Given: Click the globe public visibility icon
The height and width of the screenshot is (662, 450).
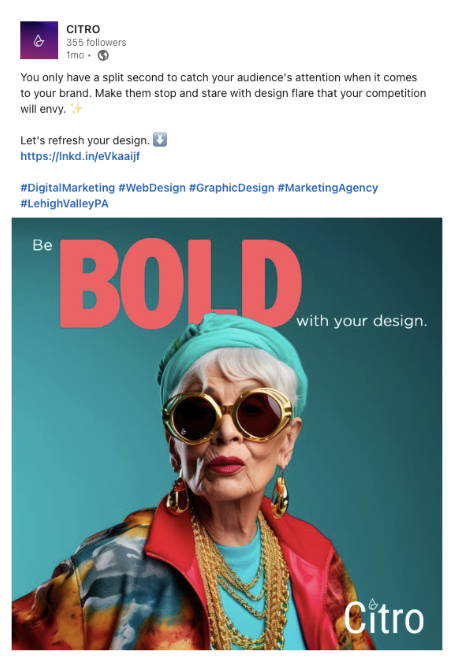Looking at the screenshot, I should coord(103,55).
